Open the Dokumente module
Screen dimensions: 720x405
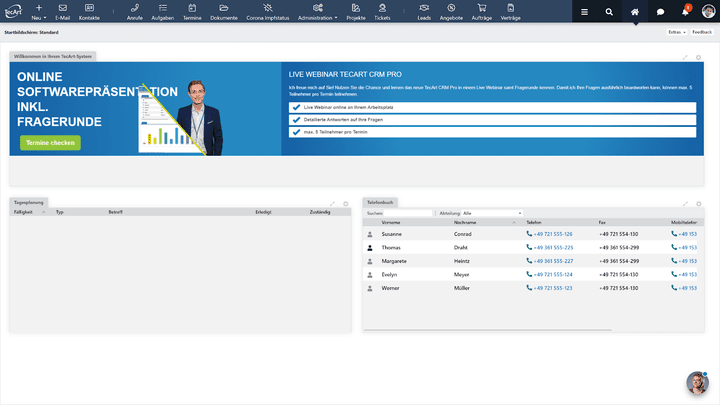coord(224,12)
